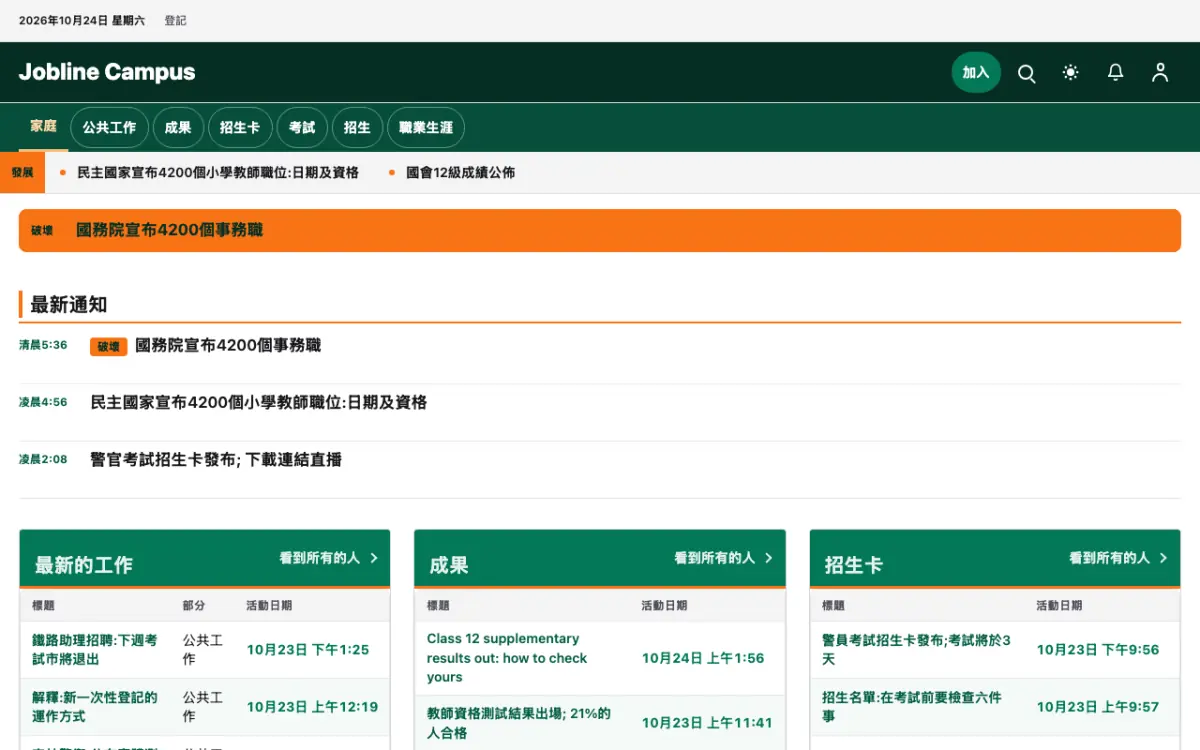
Task: Click date 10月23日 下午9:56
Action: [x=1098, y=650]
